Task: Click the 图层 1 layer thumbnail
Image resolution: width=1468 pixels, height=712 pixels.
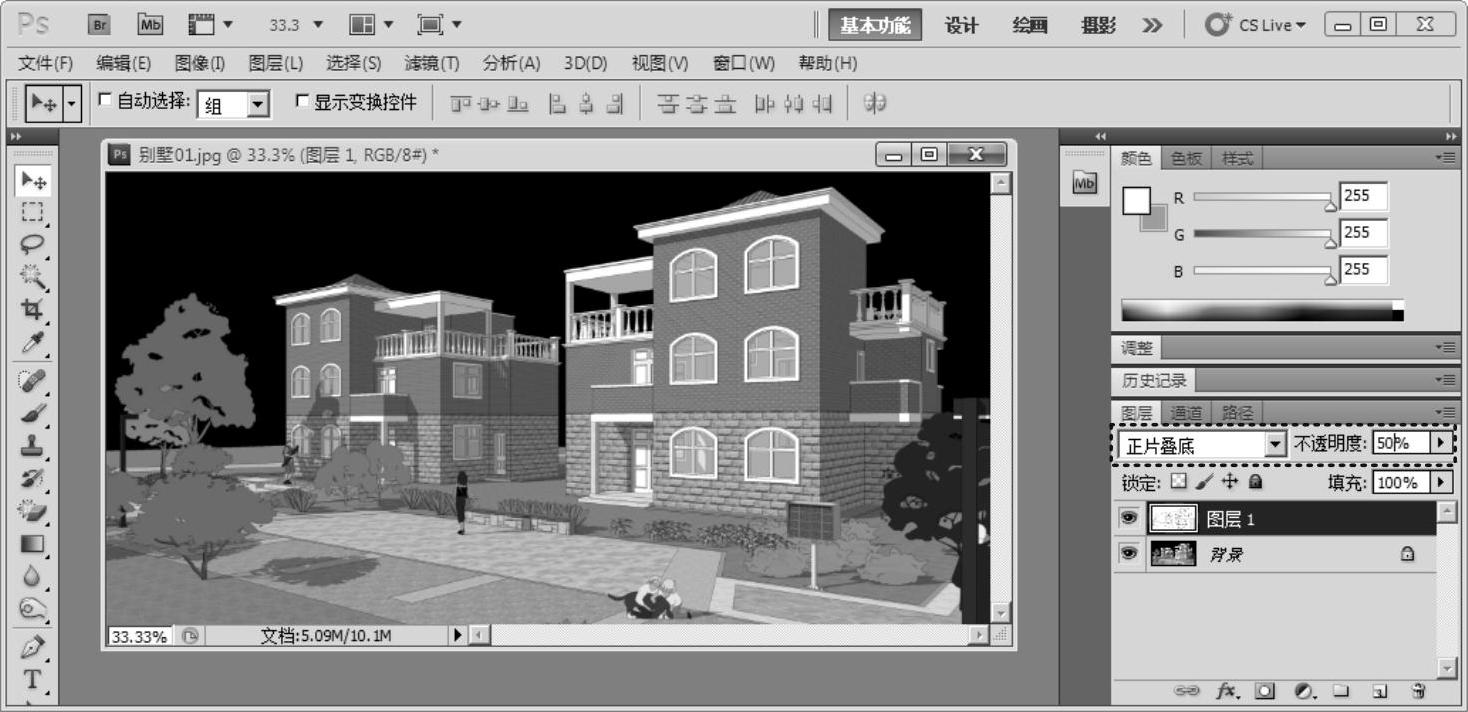Action: point(1173,518)
